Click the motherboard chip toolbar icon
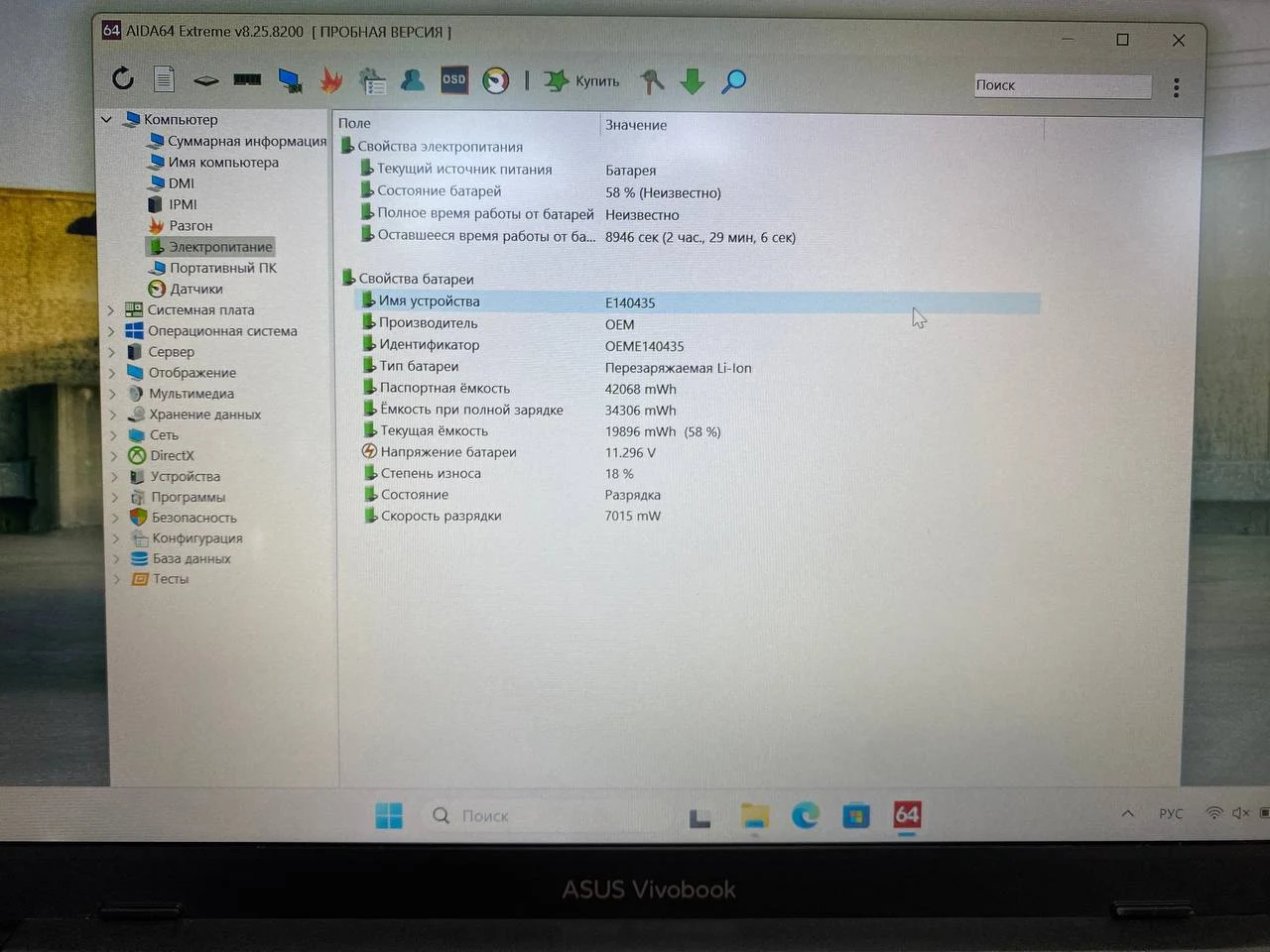Viewport: 1270px width, 952px height. click(x=205, y=80)
